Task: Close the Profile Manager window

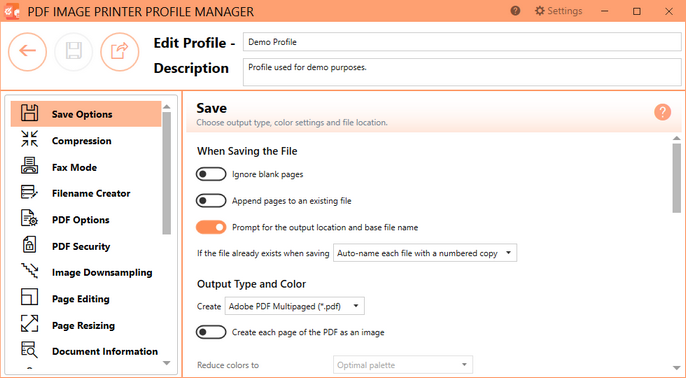Action: tap(669, 11)
